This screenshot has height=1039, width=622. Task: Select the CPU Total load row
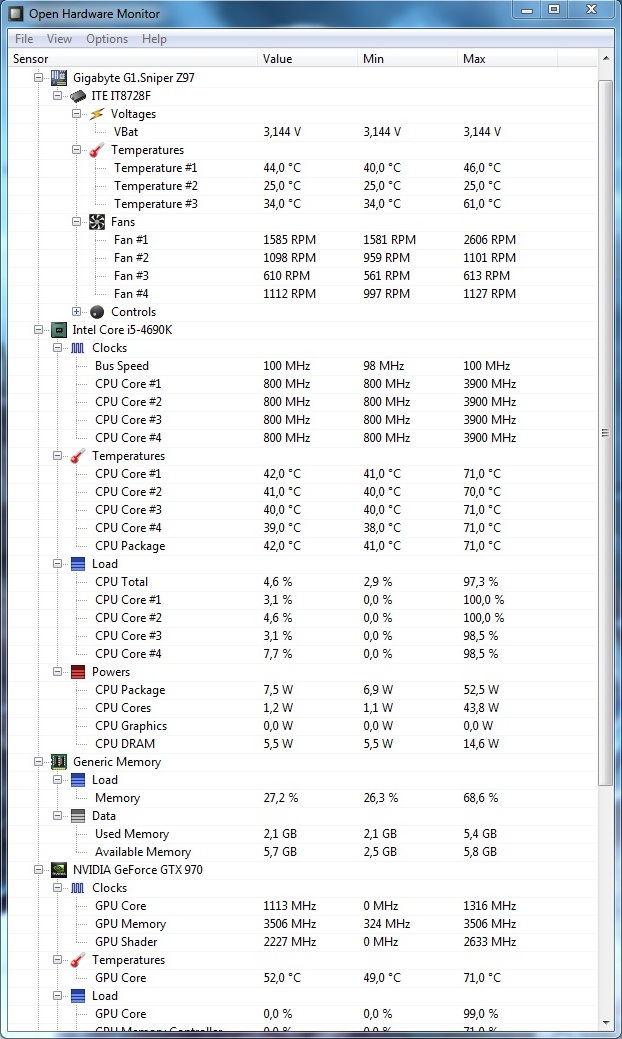[x=302, y=582]
